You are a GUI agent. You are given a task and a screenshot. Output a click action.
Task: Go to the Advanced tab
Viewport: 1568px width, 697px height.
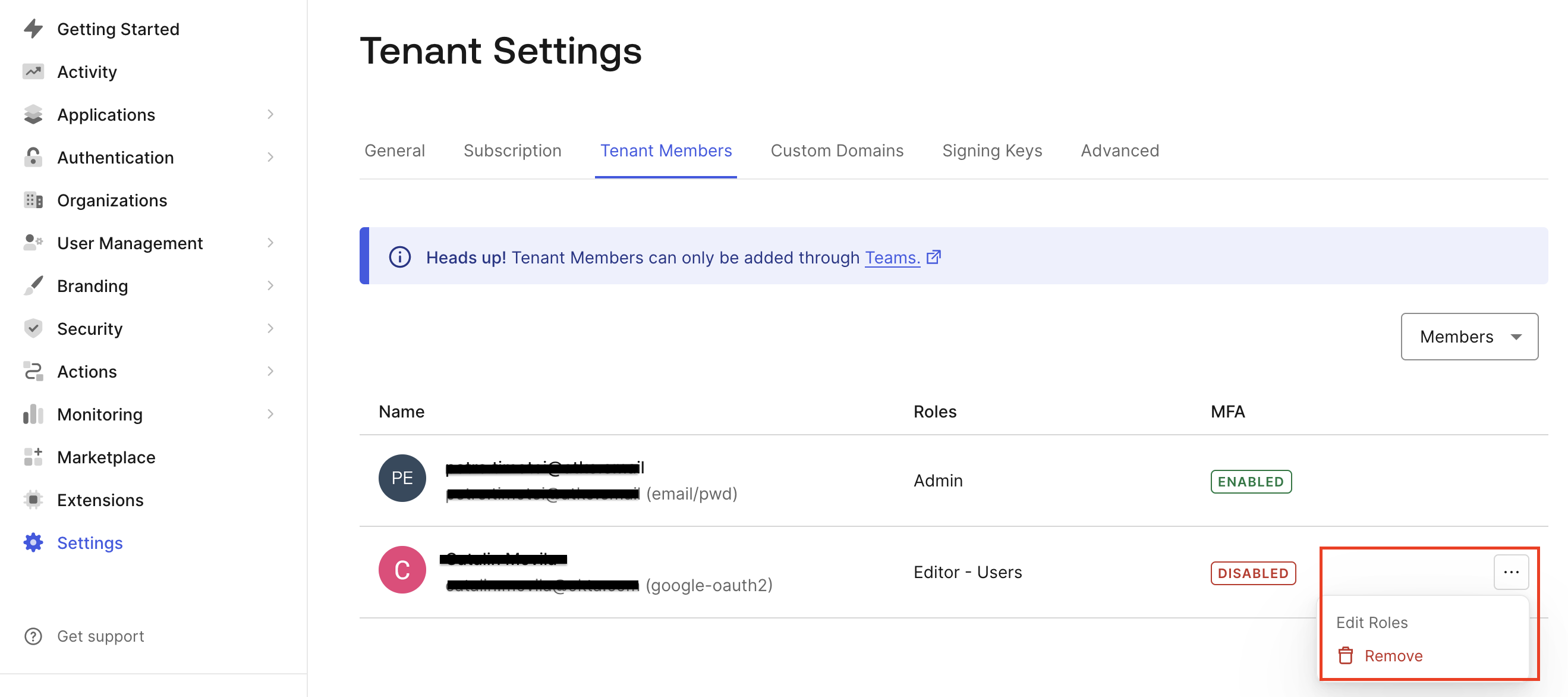coord(1120,150)
